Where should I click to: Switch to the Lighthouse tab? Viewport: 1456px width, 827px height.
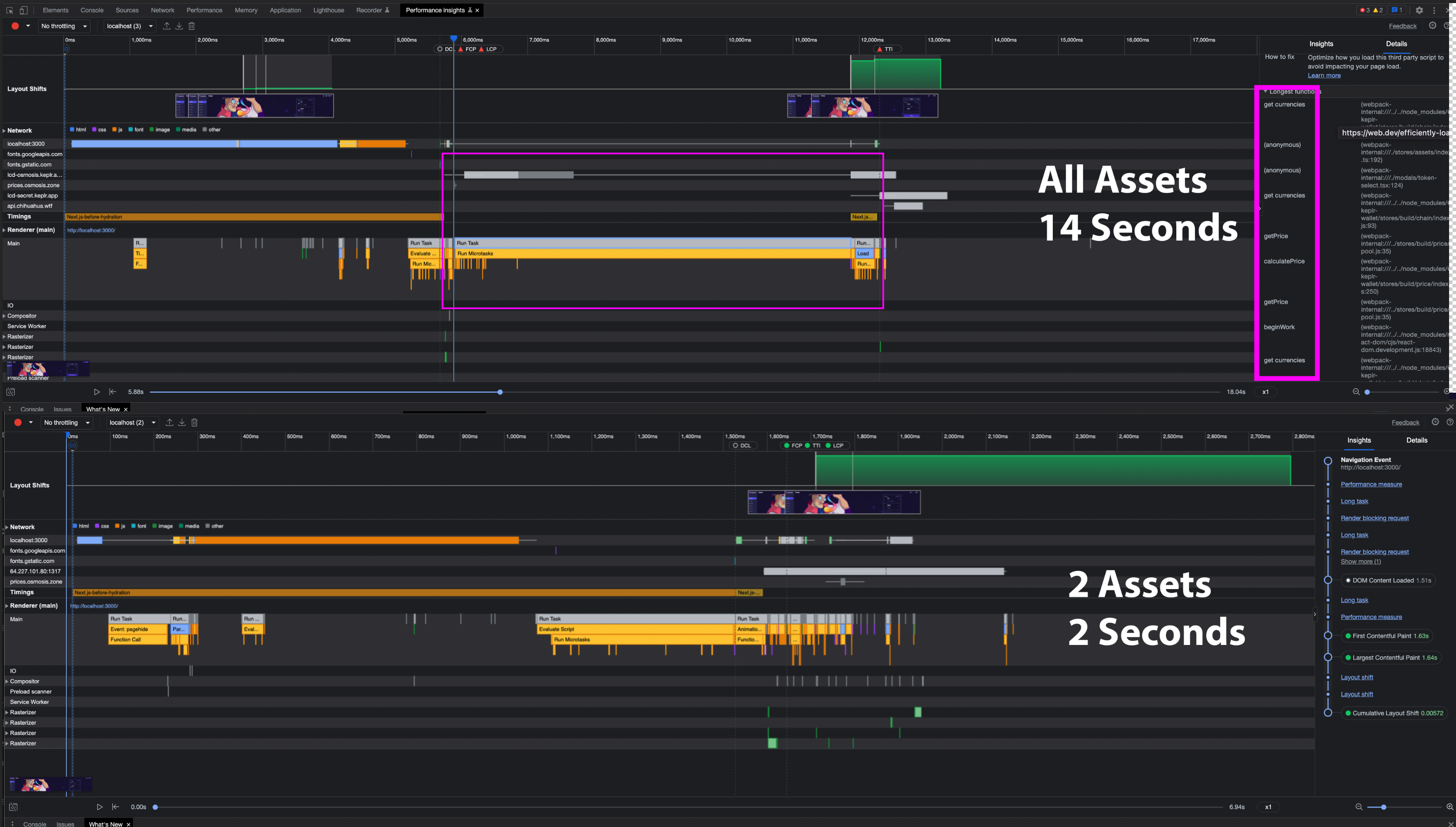(x=328, y=10)
